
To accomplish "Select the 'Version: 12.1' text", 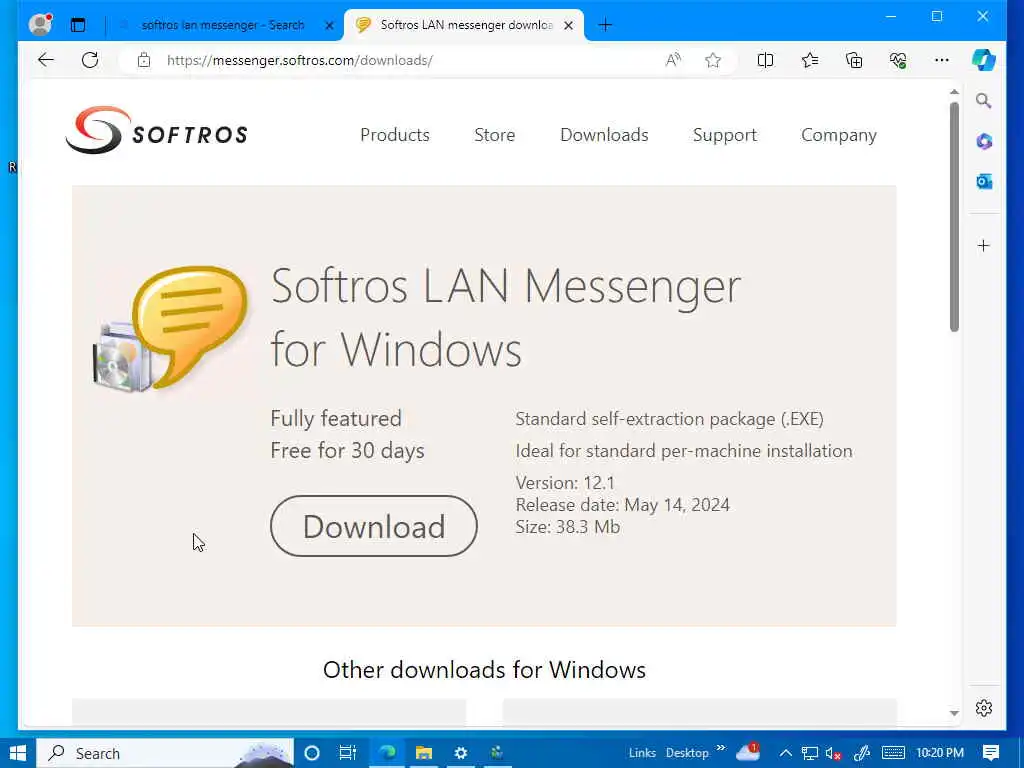I will click(565, 483).
